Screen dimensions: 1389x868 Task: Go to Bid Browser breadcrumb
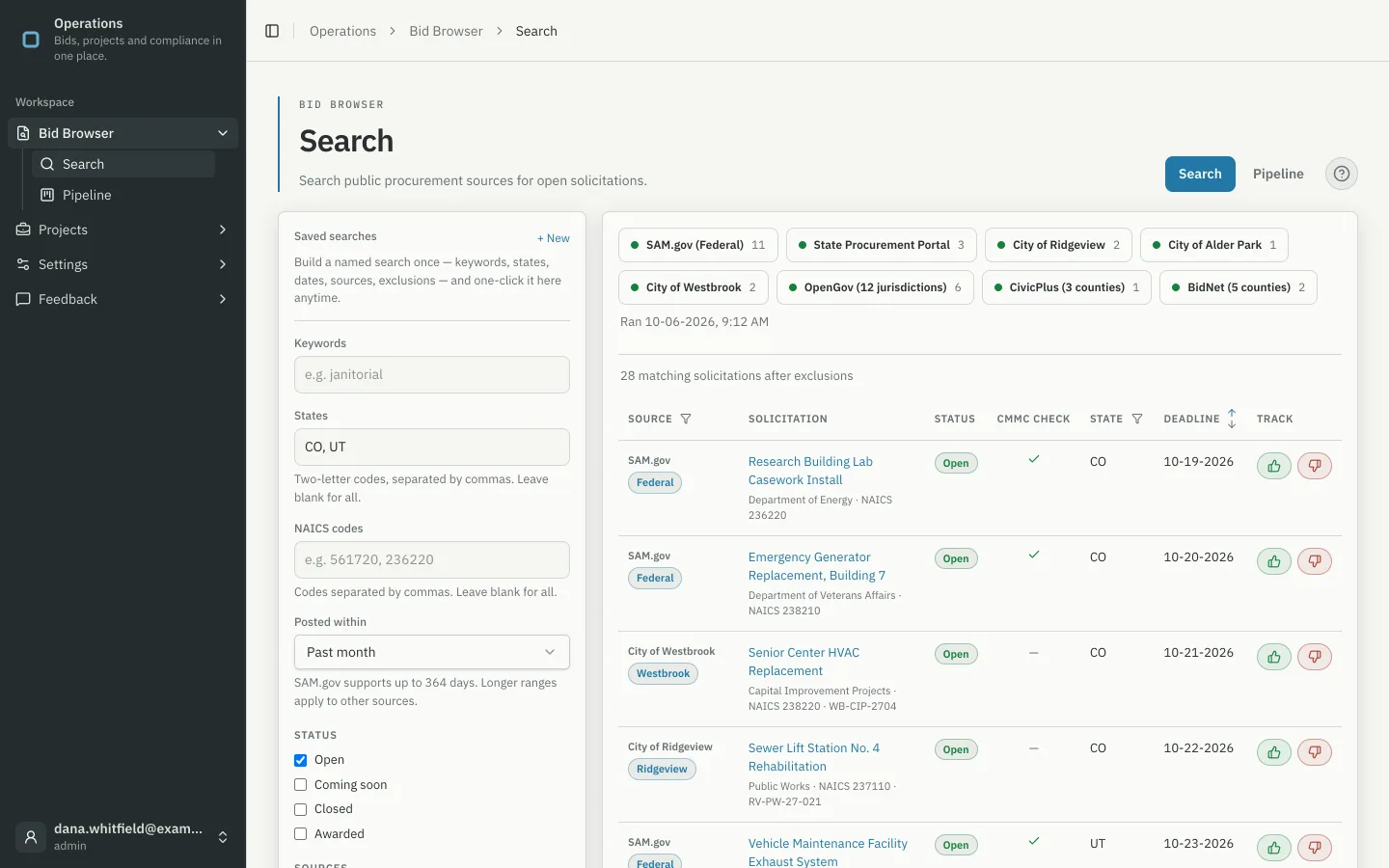point(446,31)
